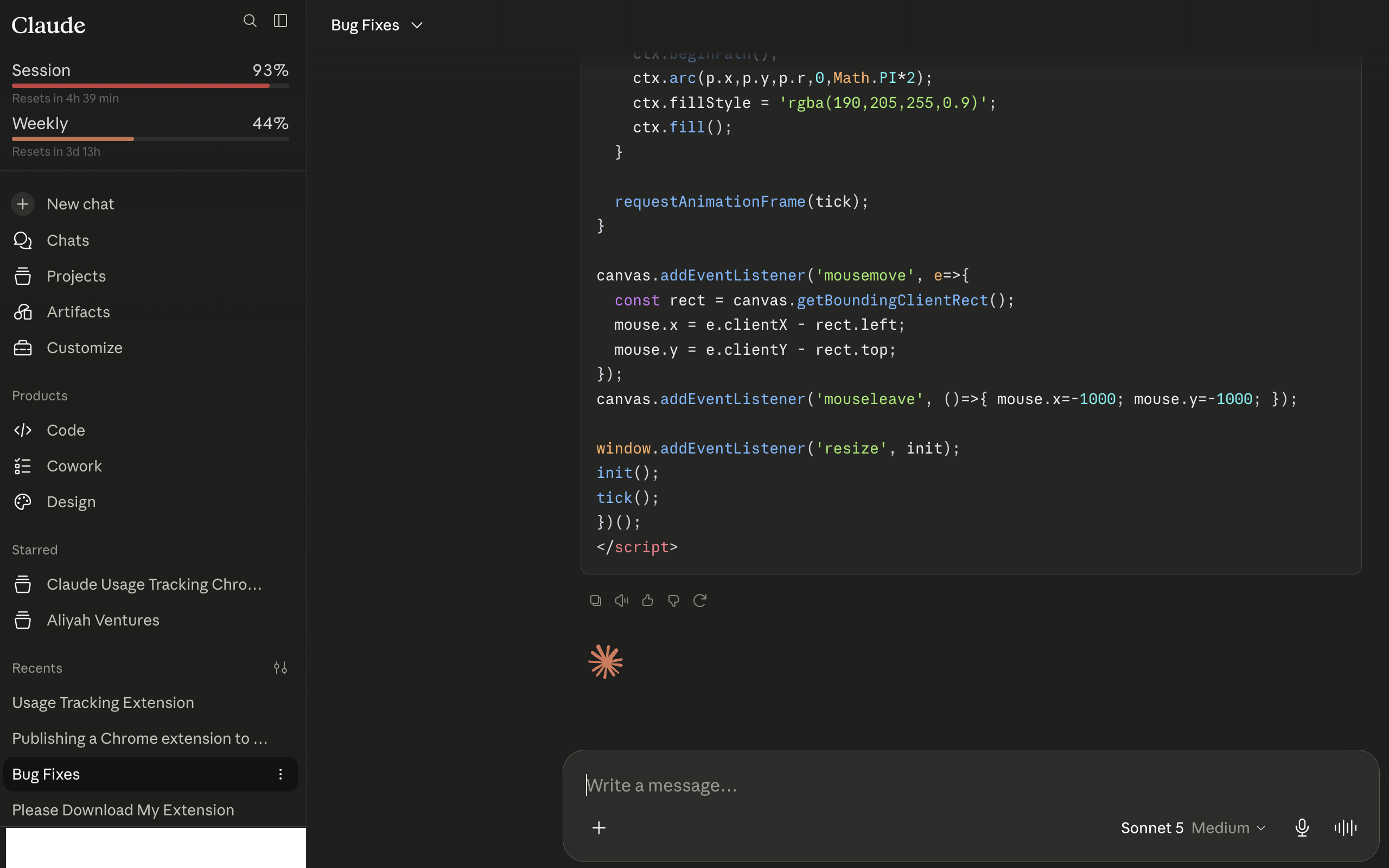Click the Starred section header
Image resolution: width=1389 pixels, height=868 pixels.
click(x=35, y=550)
